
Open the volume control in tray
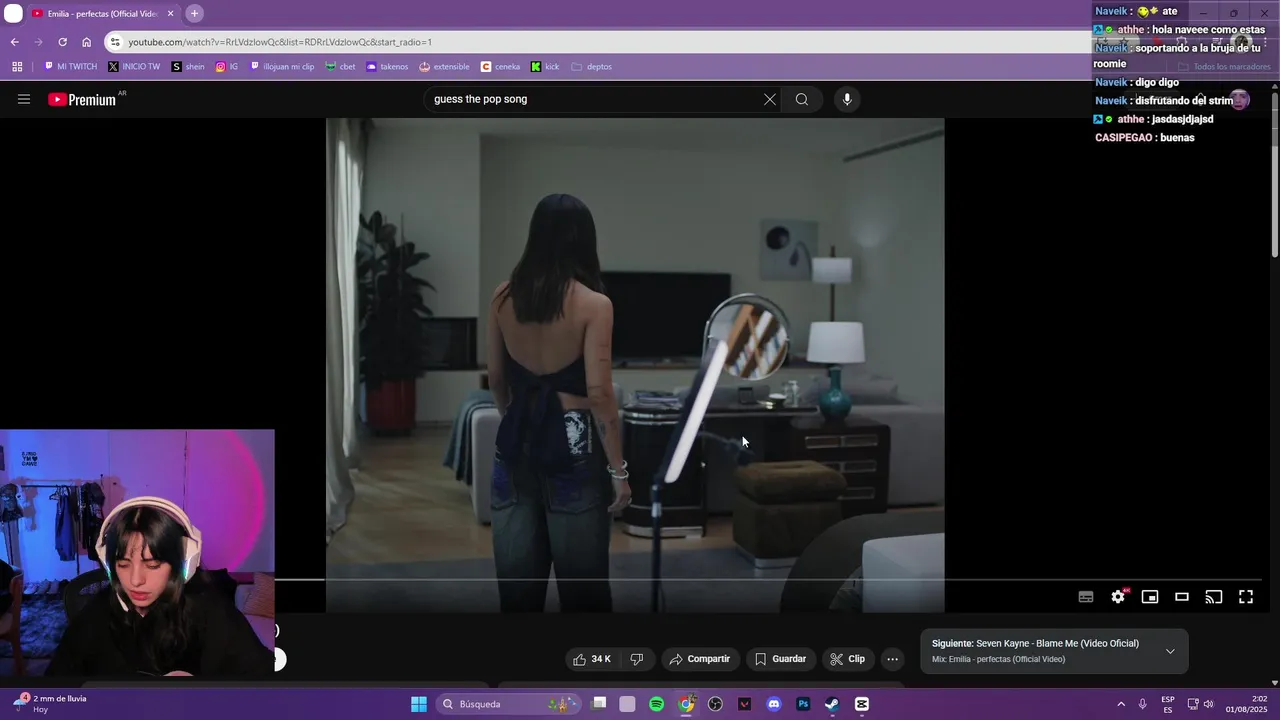coord(1208,704)
